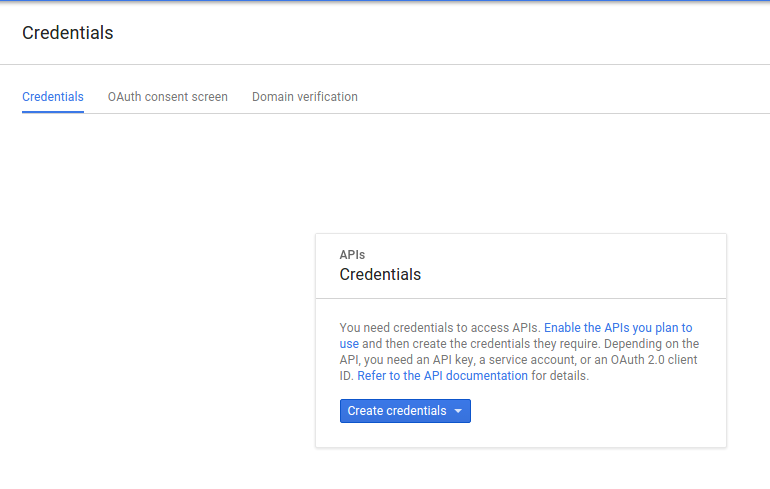Click the 'for details.' text after the link
770x489 pixels.
560,376
